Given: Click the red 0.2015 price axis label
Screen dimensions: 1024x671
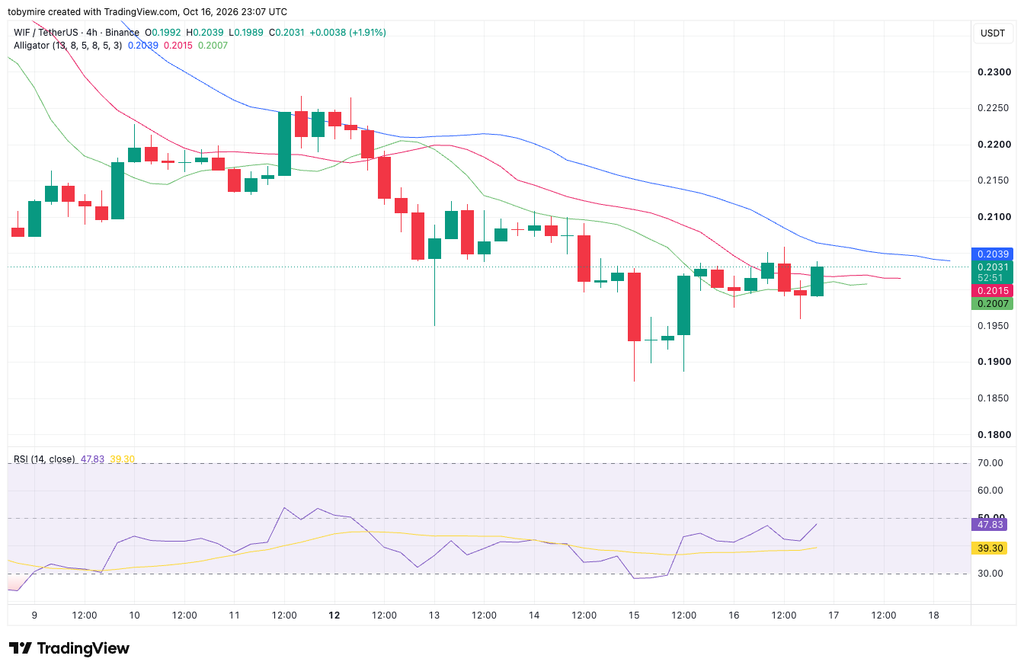Looking at the screenshot, I should (992, 291).
